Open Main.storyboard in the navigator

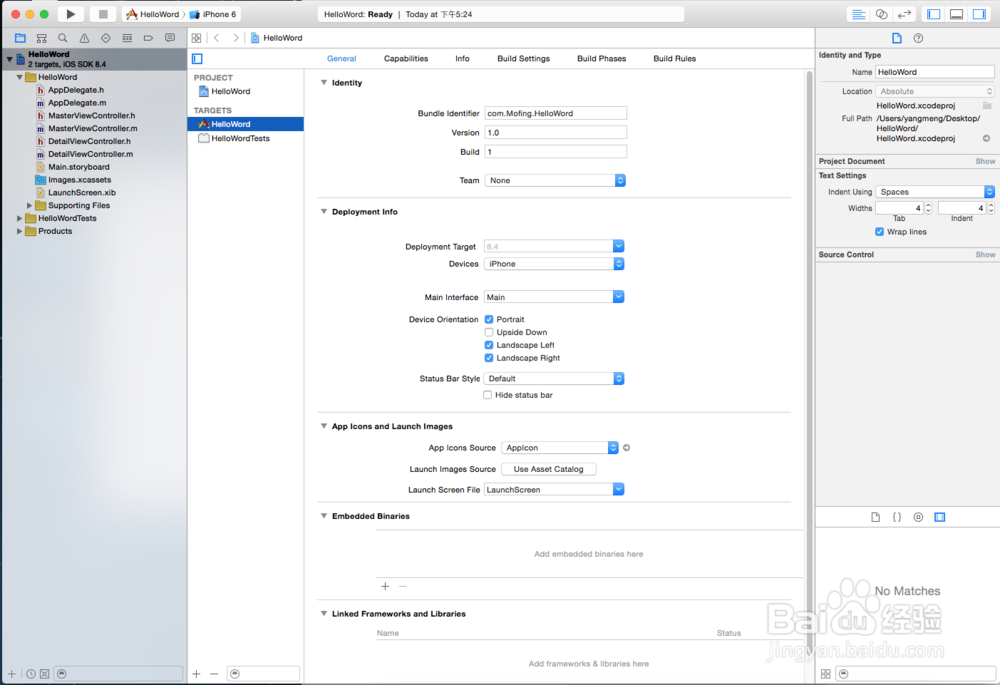[78, 167]
